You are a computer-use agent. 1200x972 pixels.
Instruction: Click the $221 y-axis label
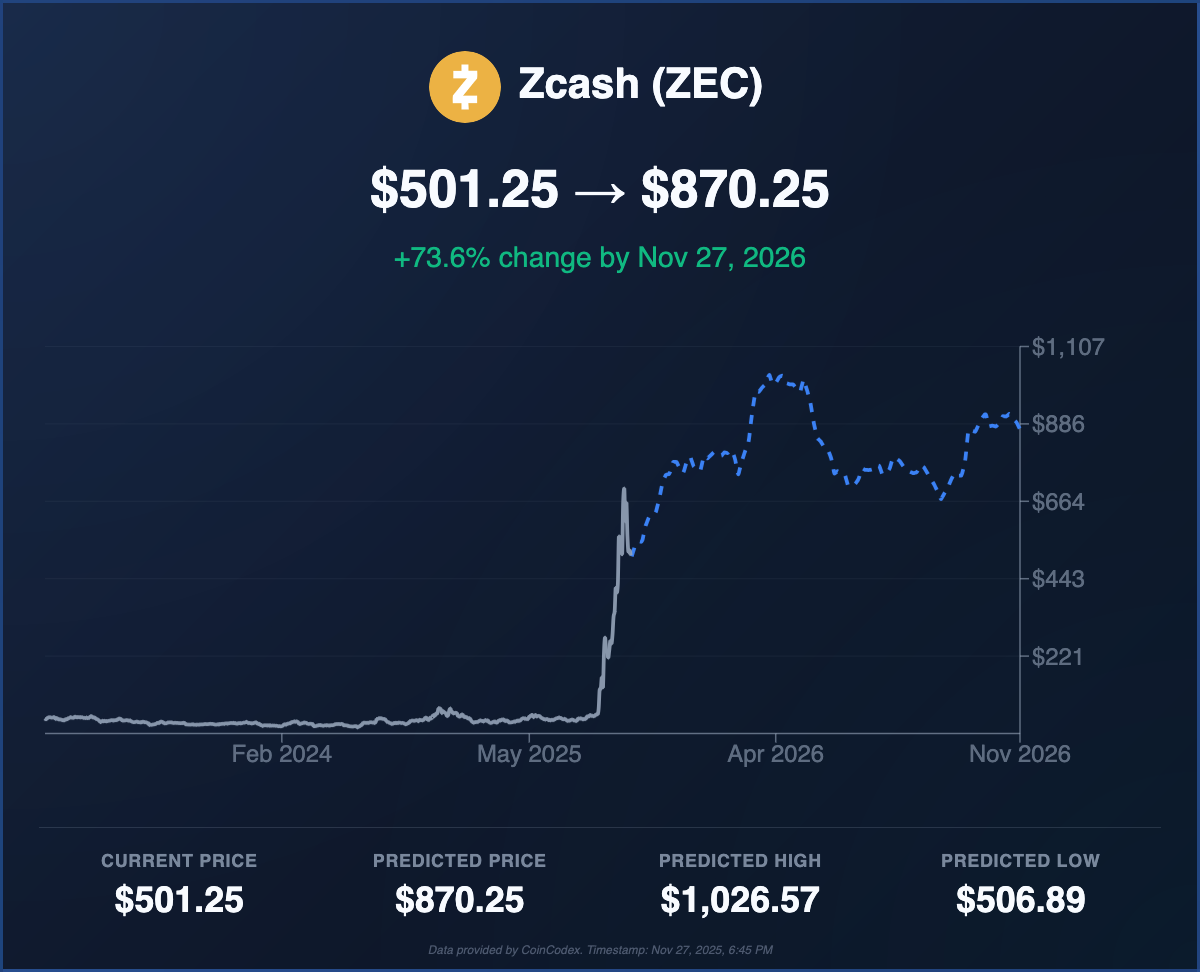[1056, 657]
